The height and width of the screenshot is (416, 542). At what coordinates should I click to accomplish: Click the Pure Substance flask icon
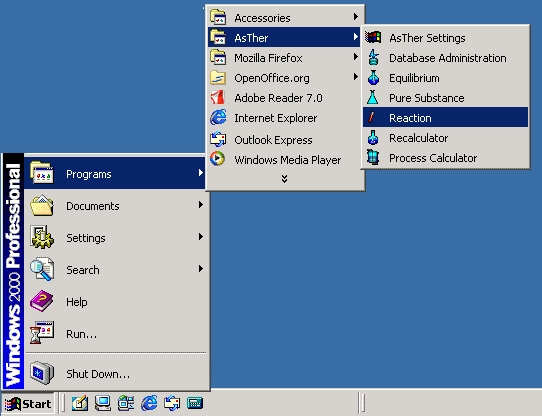tap(373, 98)
